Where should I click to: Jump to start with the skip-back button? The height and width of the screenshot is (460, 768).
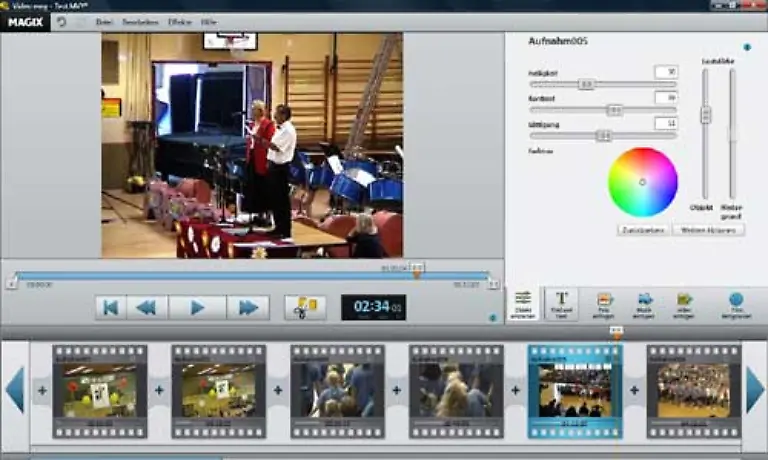[111, 307]
